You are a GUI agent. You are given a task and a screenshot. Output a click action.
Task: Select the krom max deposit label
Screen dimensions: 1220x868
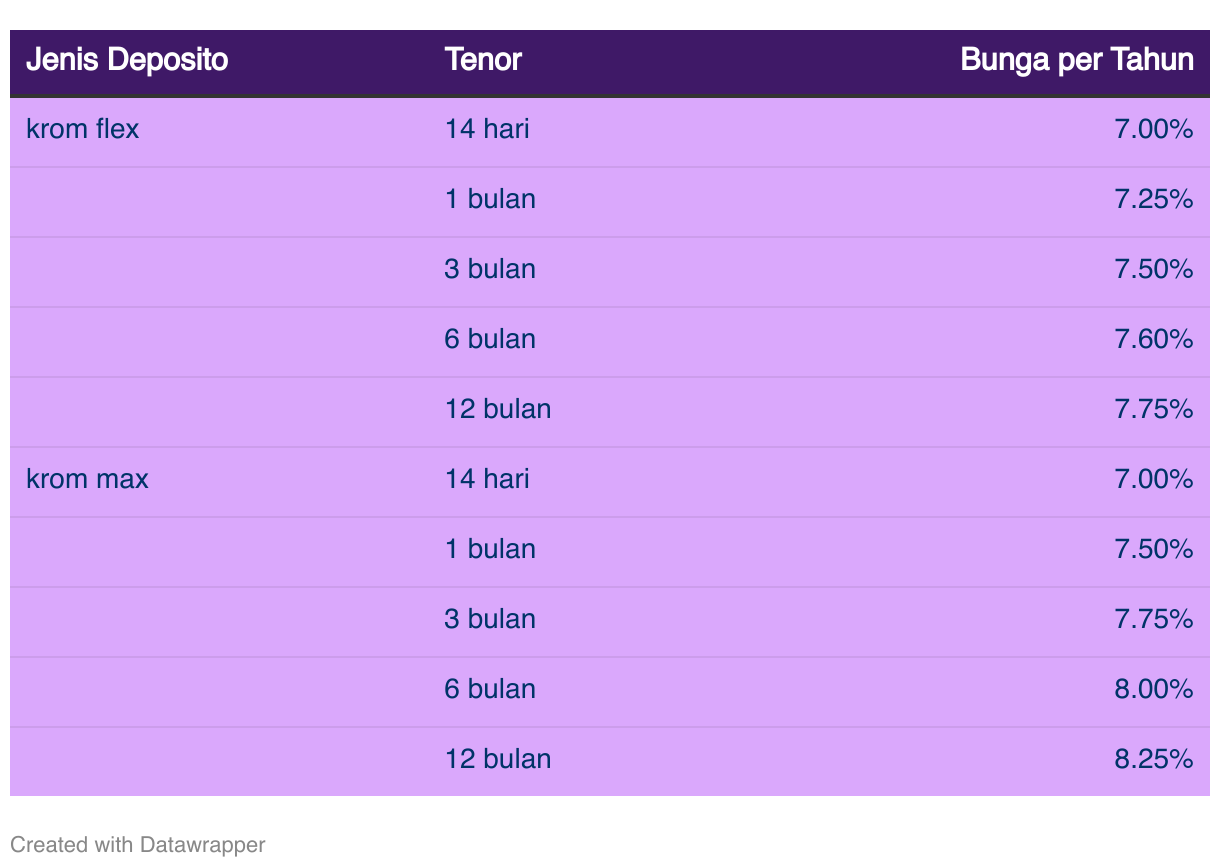pos(87,479)
